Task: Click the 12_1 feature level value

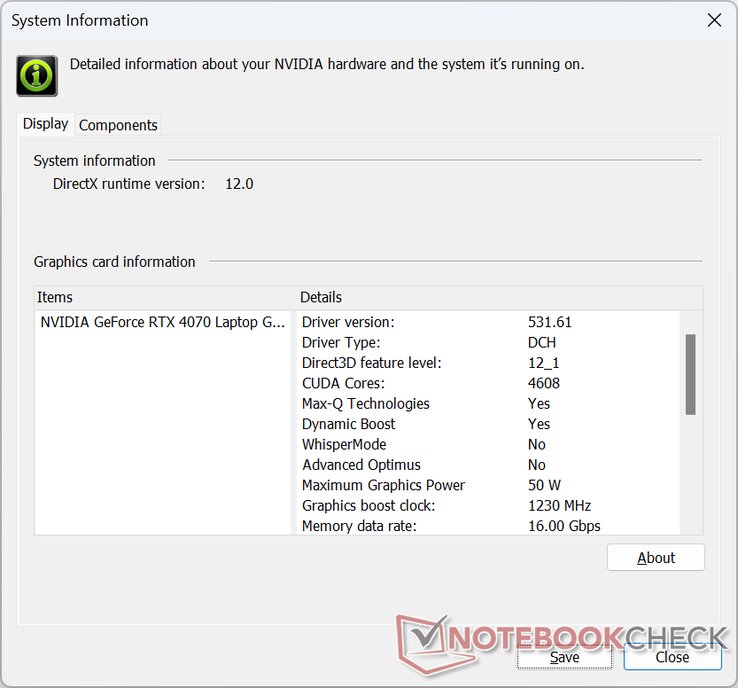Action: click(544, 363)
